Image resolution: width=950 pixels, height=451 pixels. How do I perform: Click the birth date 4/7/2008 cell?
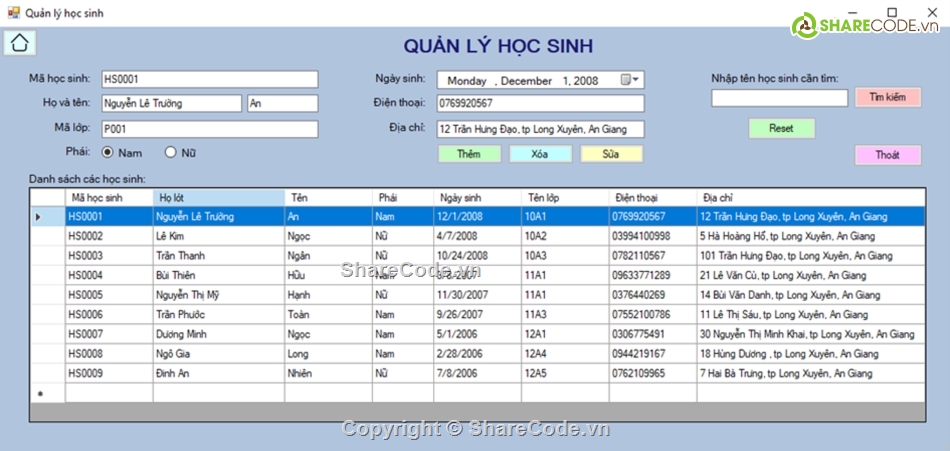477,236
